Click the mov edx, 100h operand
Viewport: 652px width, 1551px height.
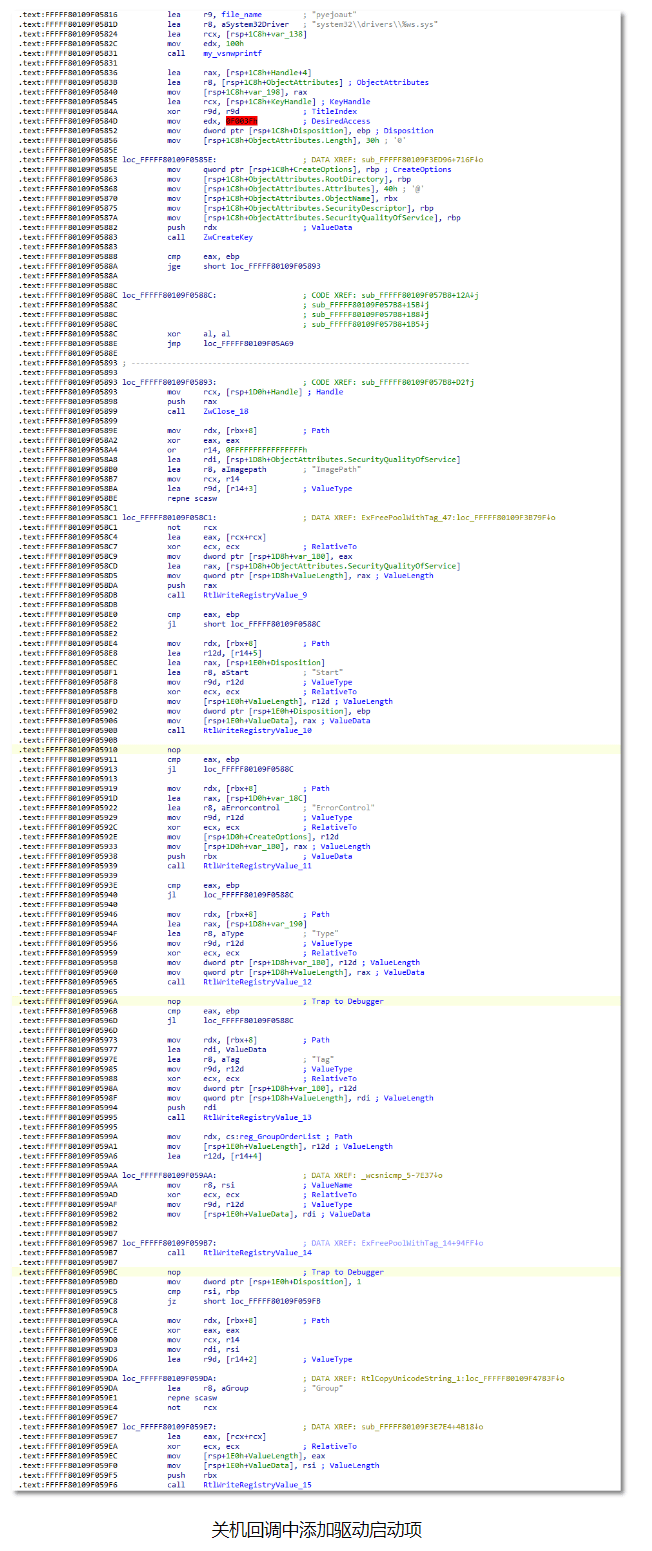[x=222, y=44]
